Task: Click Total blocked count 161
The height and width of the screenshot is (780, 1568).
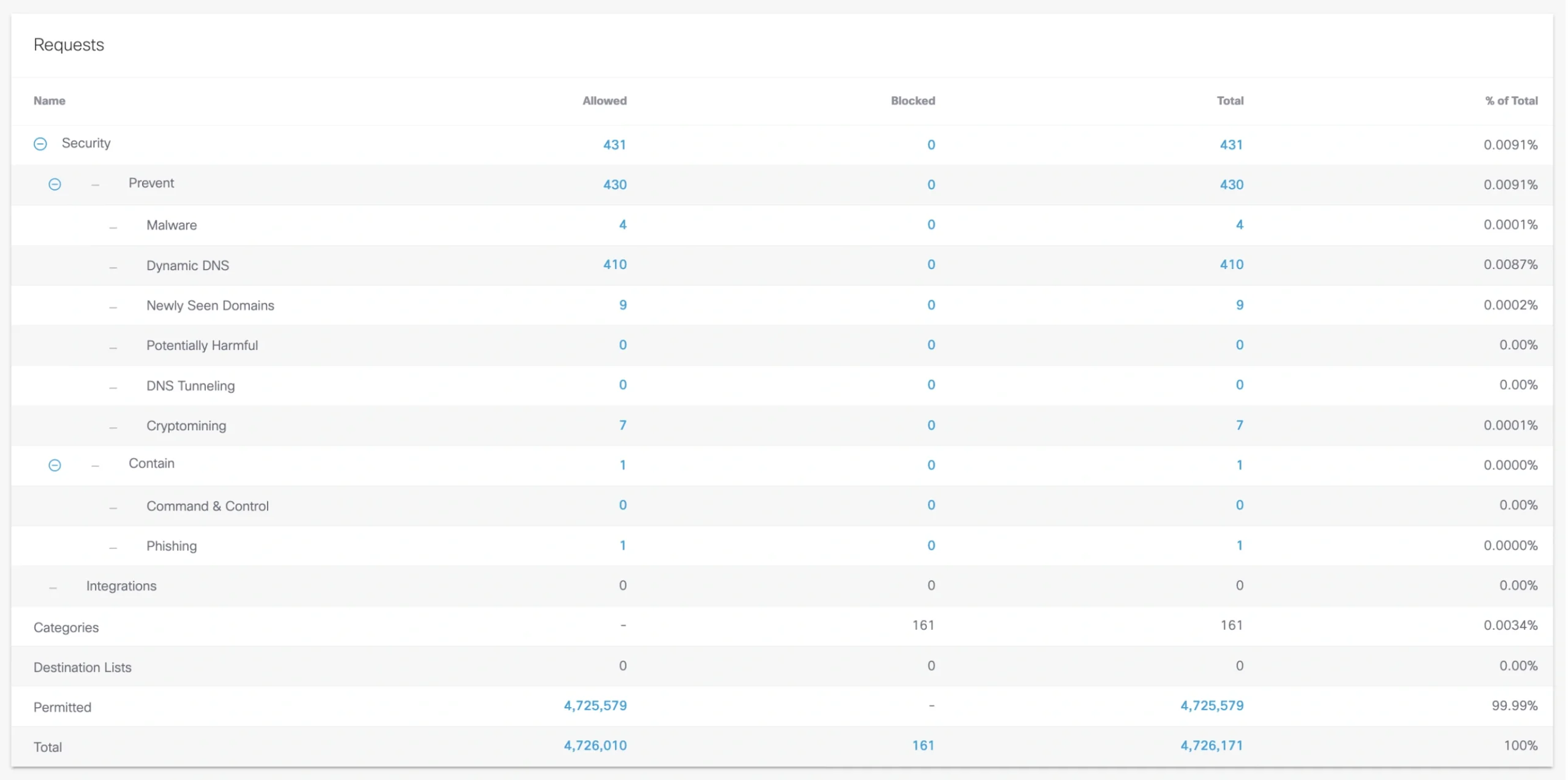Action: [x=922, y=746]
